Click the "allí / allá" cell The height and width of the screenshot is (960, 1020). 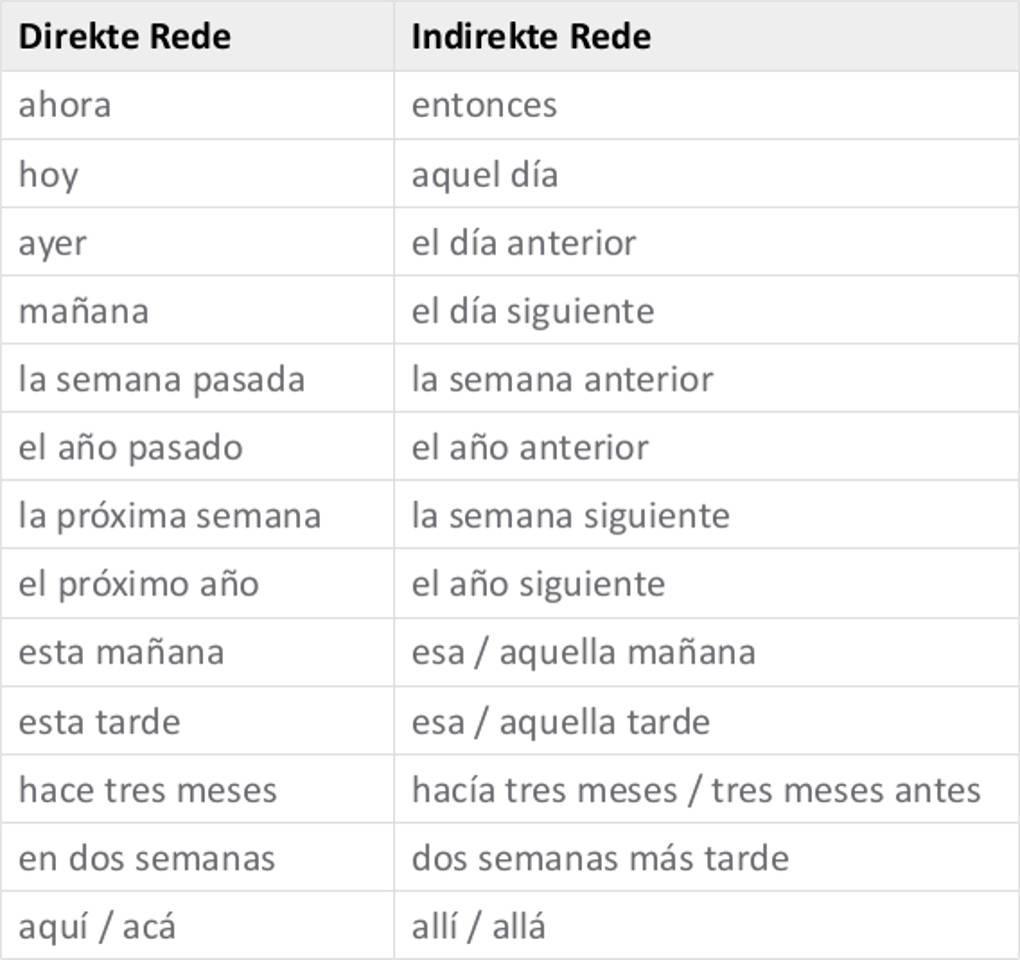coord(478,926)
